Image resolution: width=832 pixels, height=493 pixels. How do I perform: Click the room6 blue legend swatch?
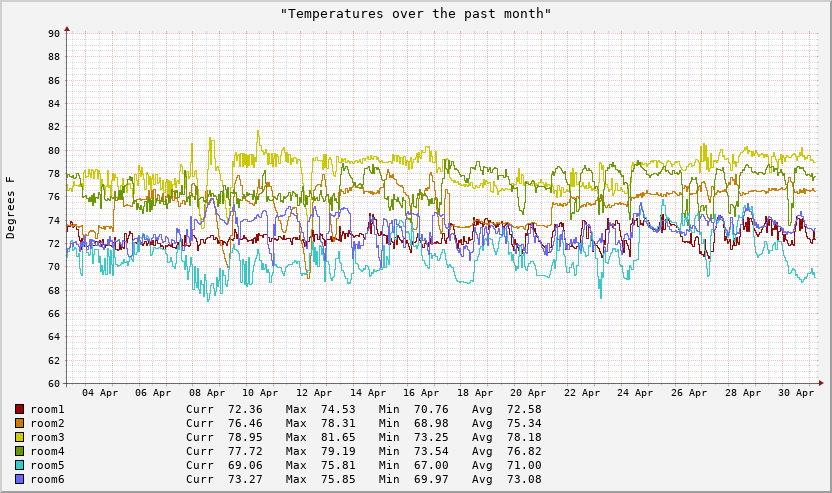[x=20, y=479]
